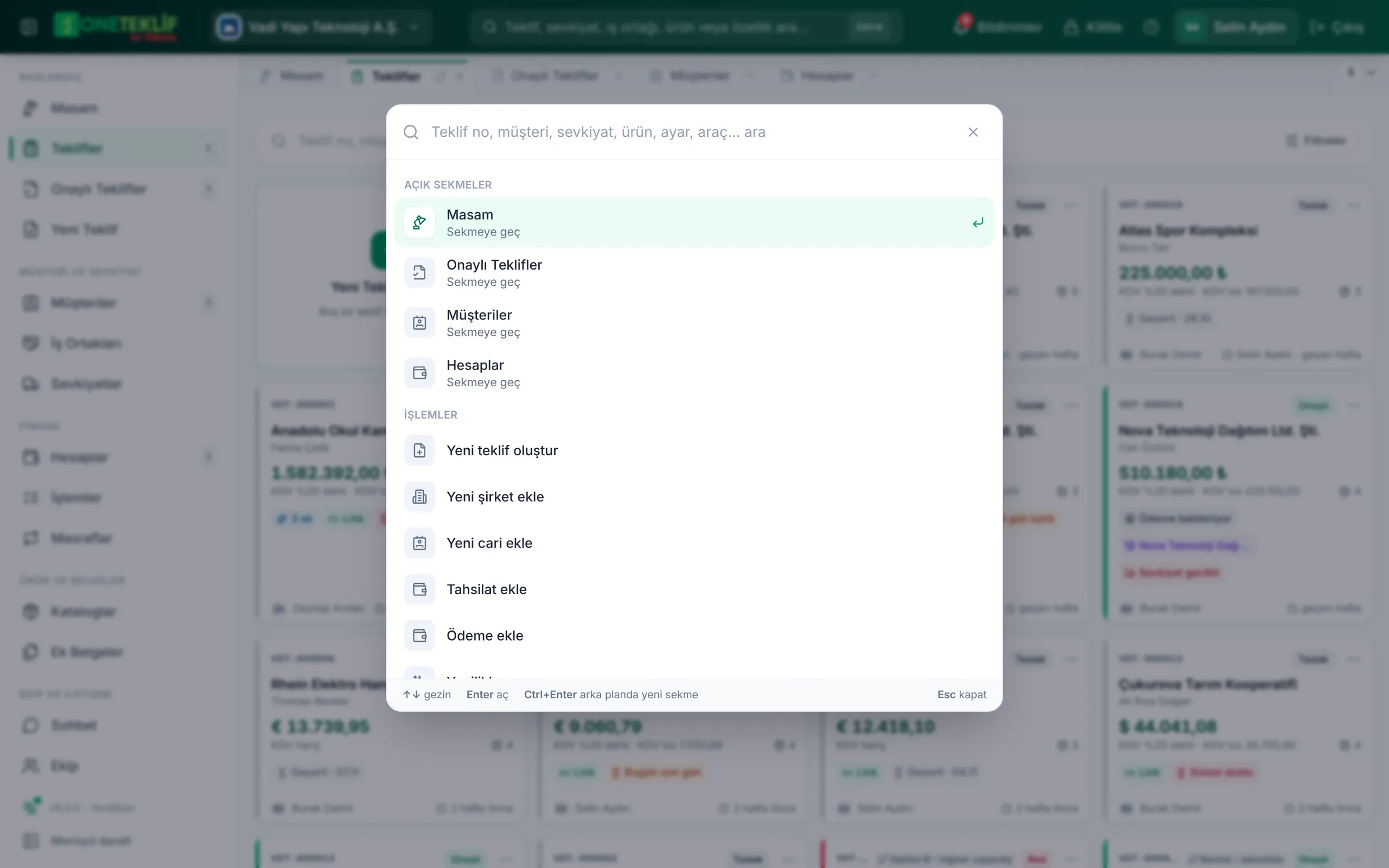This screenshot has width=1389, height=868.
Task: Open the company selector dropdown in the header
Action: [x=320, y=27]
